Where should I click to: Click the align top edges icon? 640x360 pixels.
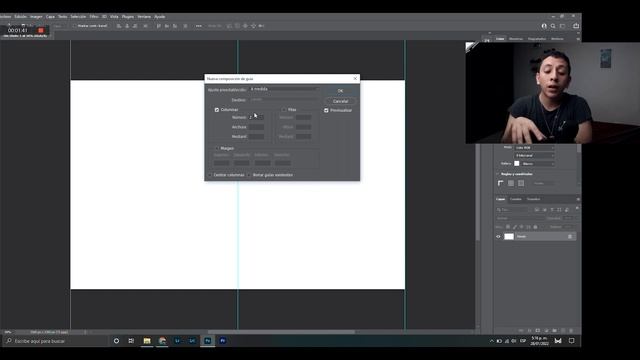pos(159,26)
